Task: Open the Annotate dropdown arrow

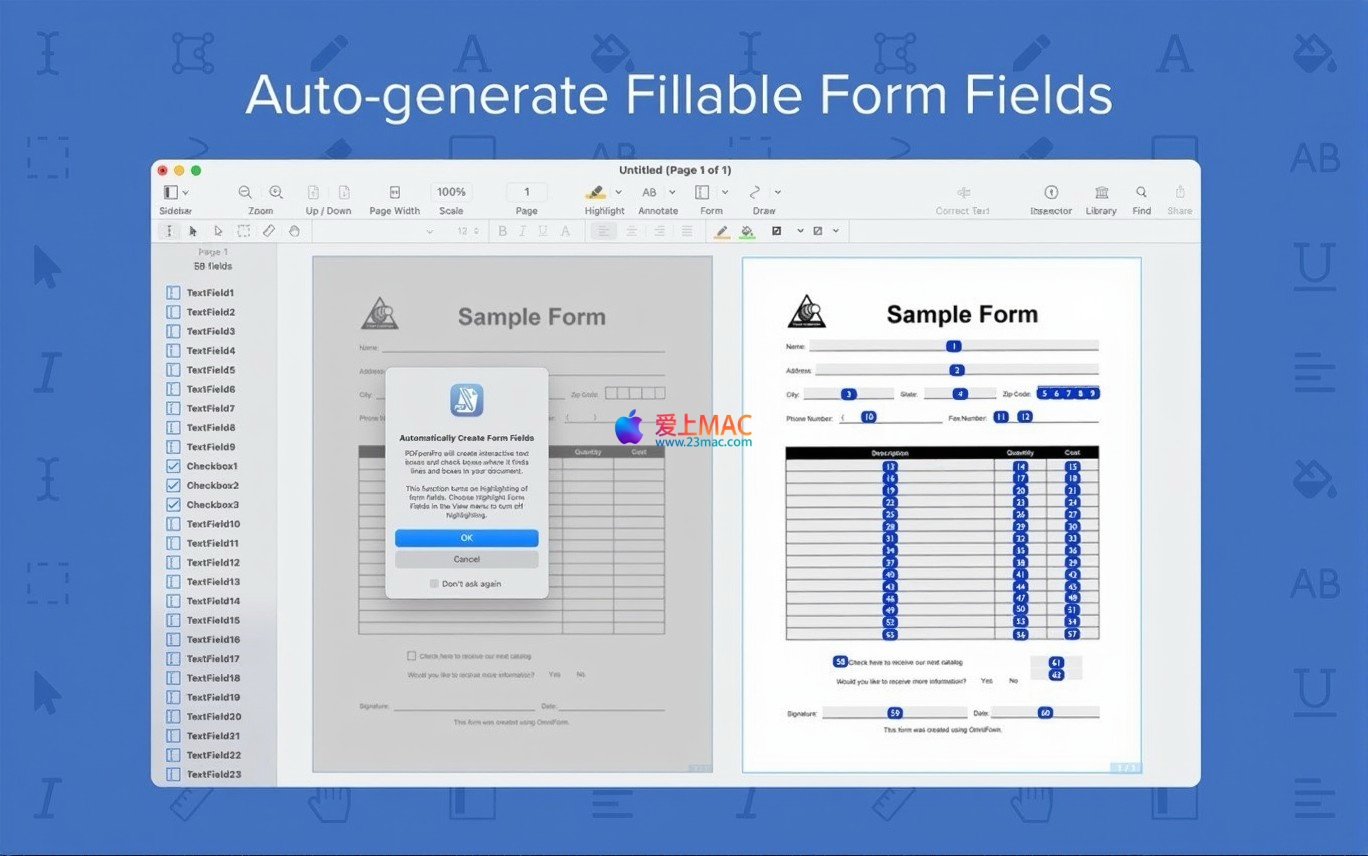Action: pos(672,192)
